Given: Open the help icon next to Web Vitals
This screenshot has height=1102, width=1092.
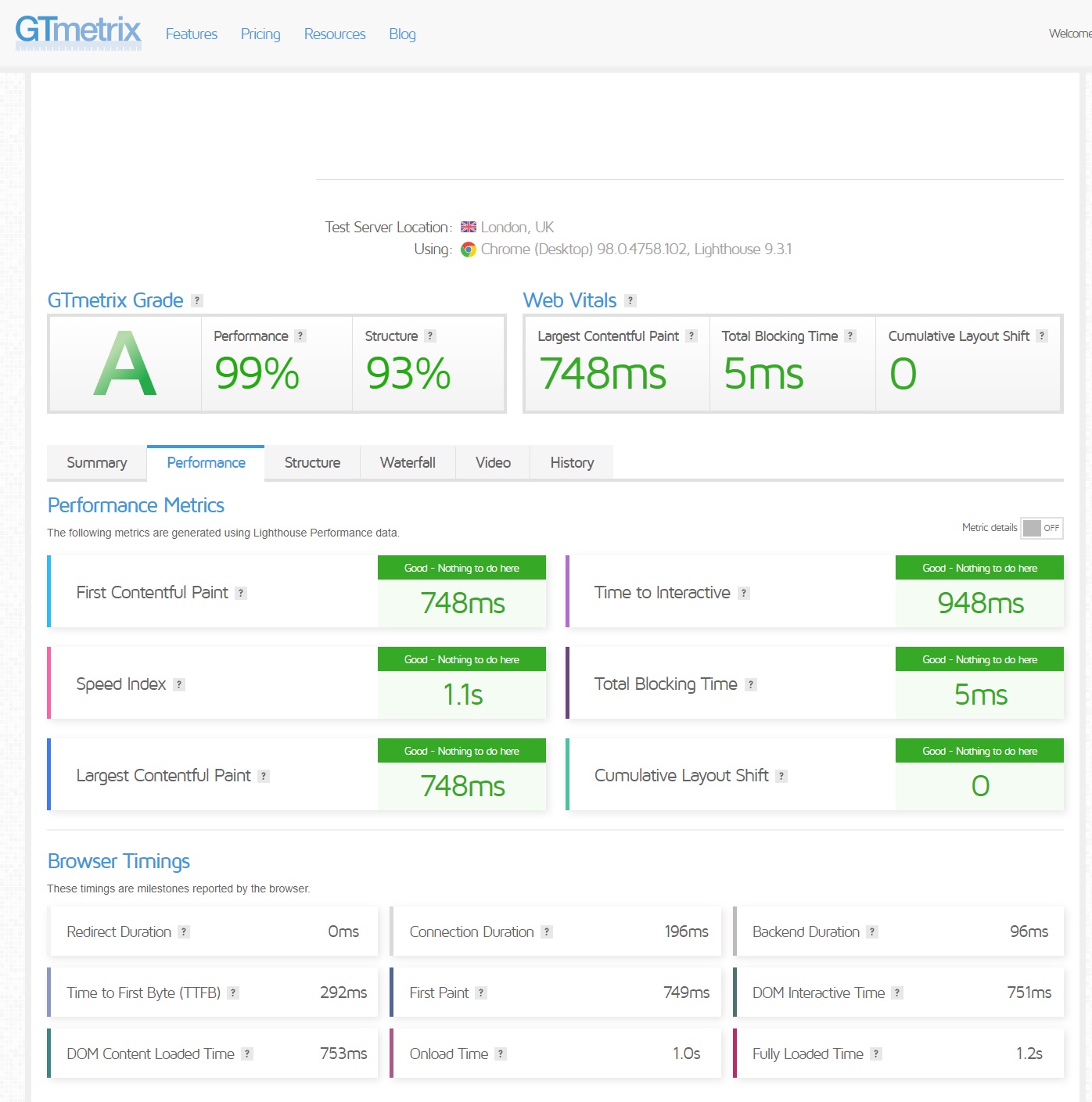Looking at the screenshot, I should (x=630, y=300).
